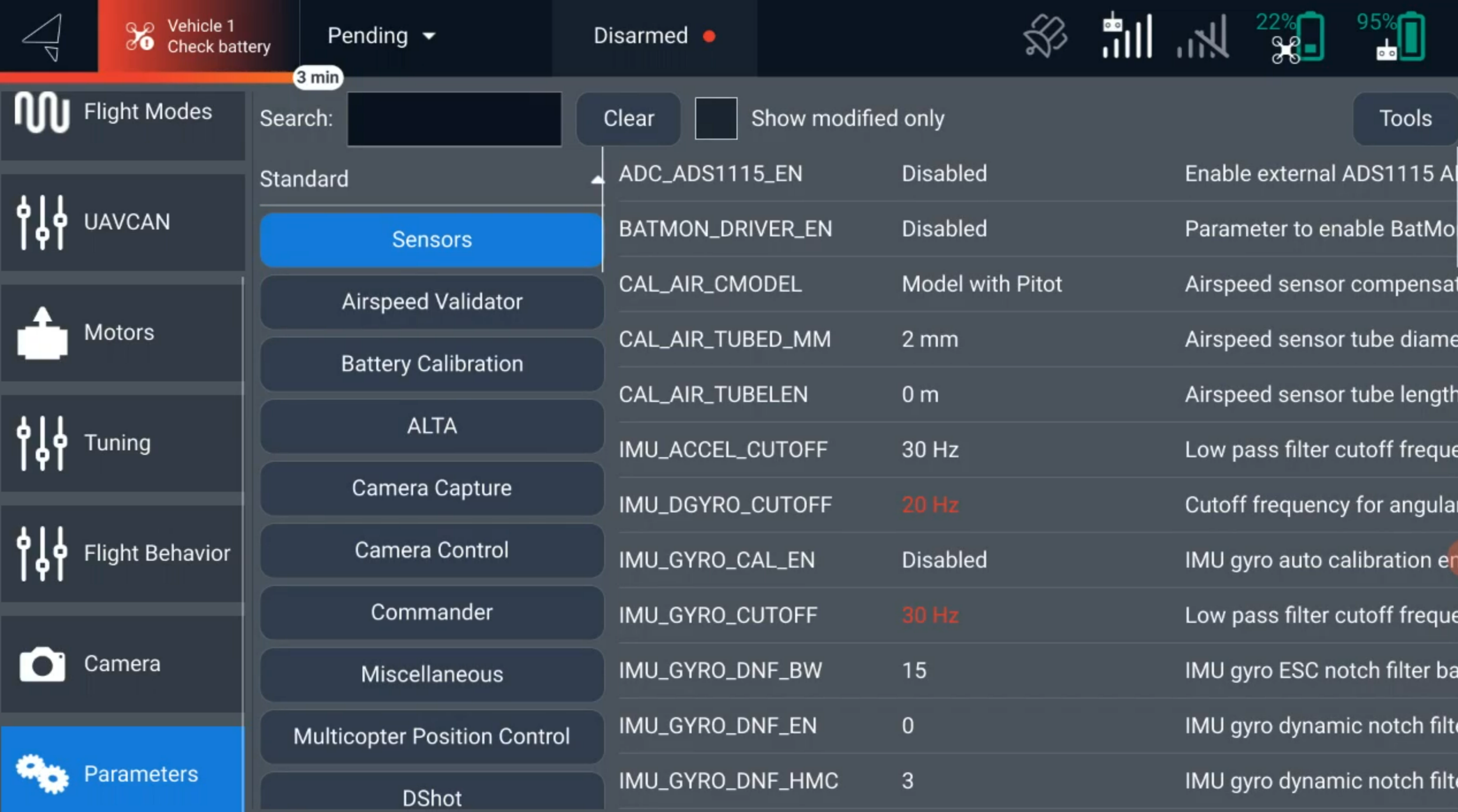Edit the IMU_DGYRO_CUTOFF 20 Hz value
This screenshot has width=1458, height=812.
tap(930, 505)
